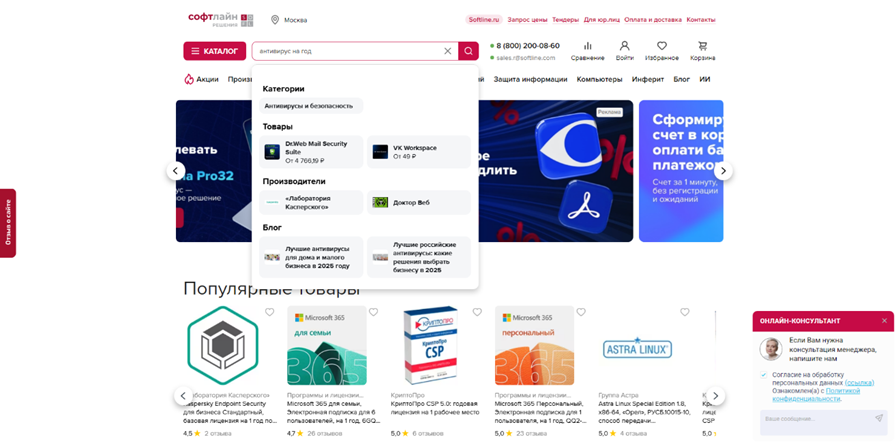Show previous banner slide arrow
896x444 pixels.
176,170
